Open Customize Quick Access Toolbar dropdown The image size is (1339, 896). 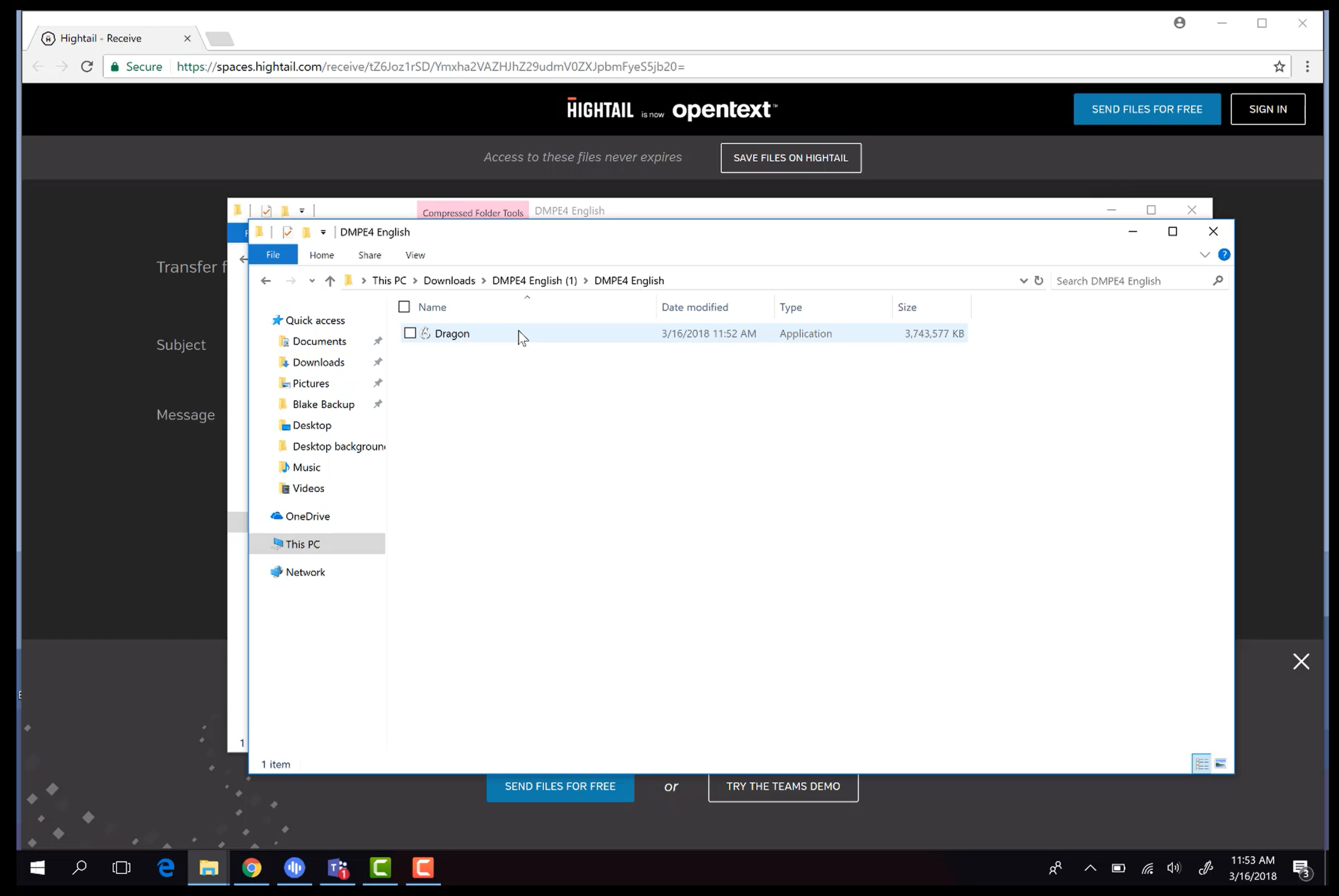click(323, 232)
